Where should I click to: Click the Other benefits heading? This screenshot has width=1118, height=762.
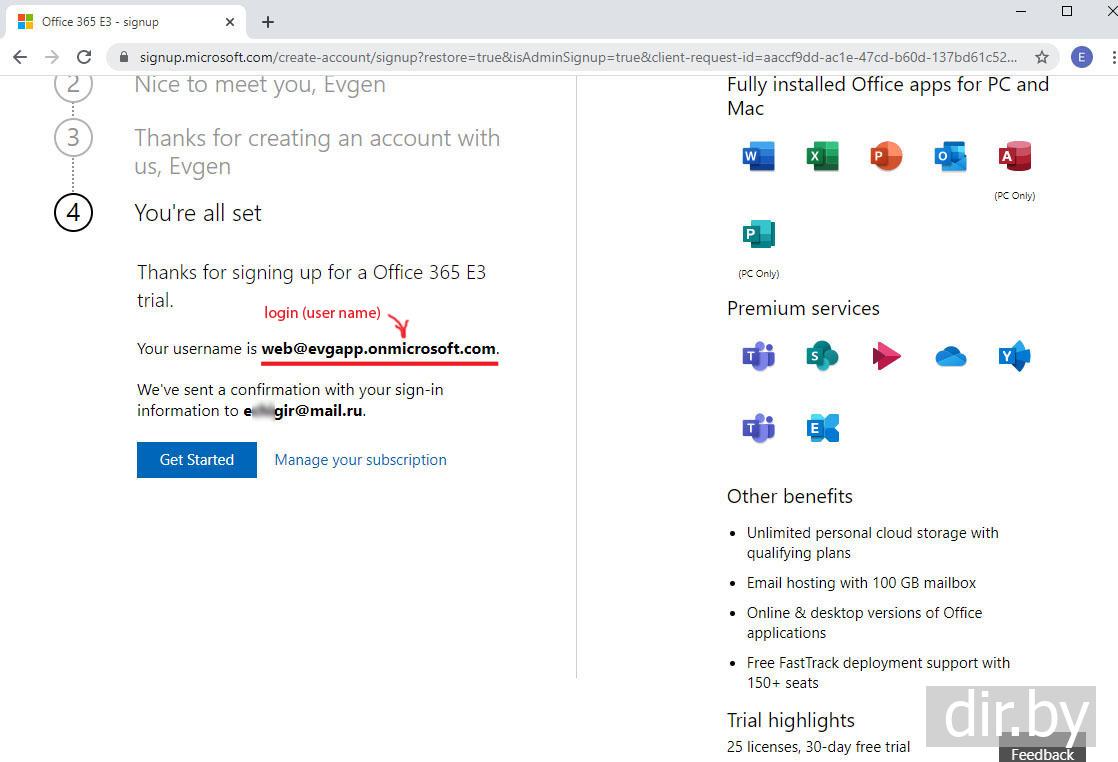click(789, 496)
